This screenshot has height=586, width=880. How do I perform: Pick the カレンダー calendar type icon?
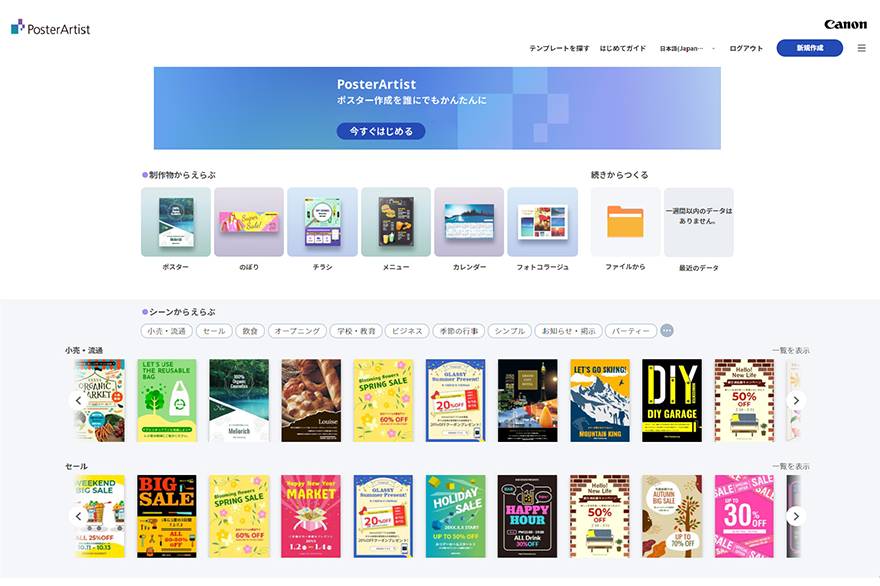[469, 222]
